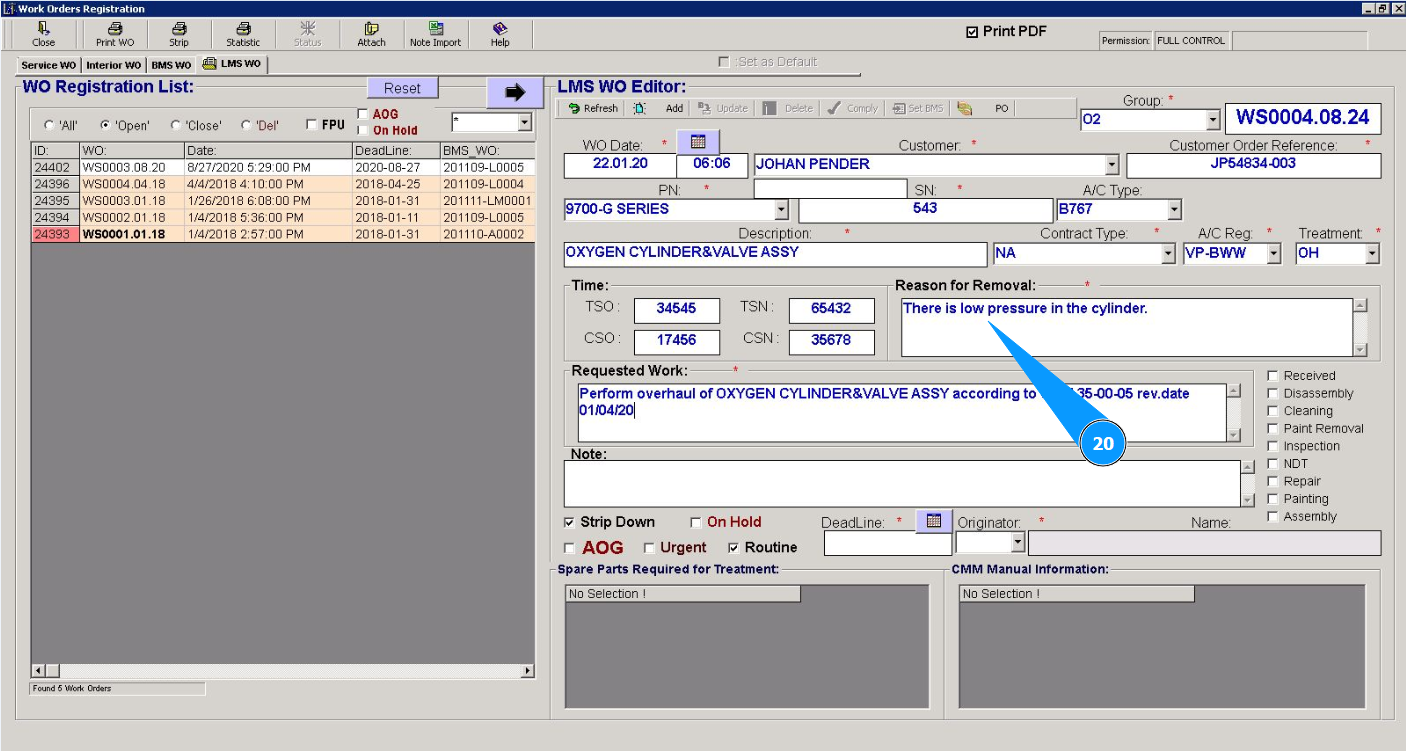
Task: Click the Set BMS toolbar item
Action: click(919, 108)
